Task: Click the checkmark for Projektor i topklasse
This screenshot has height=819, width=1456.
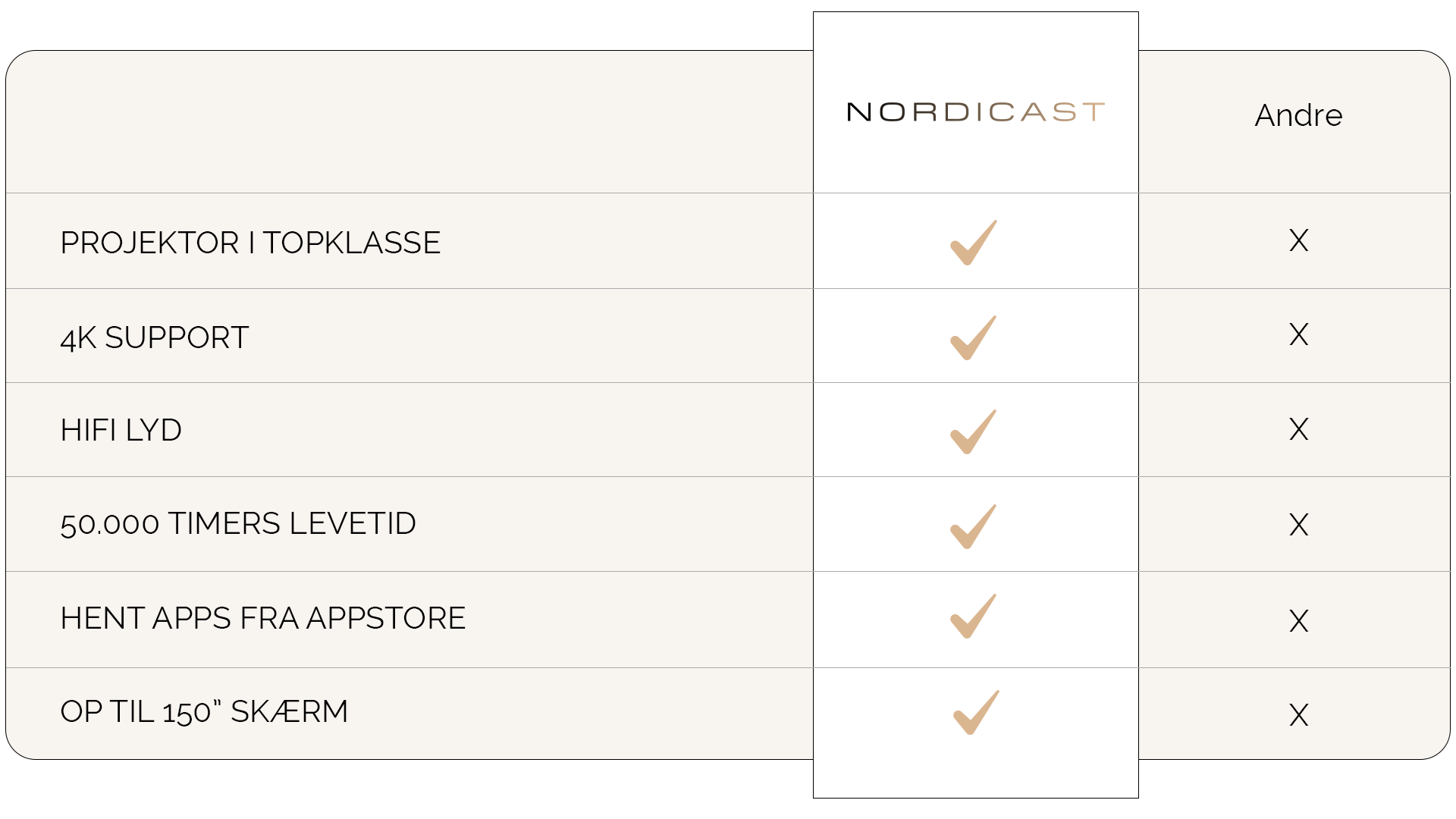Action: 974,243
